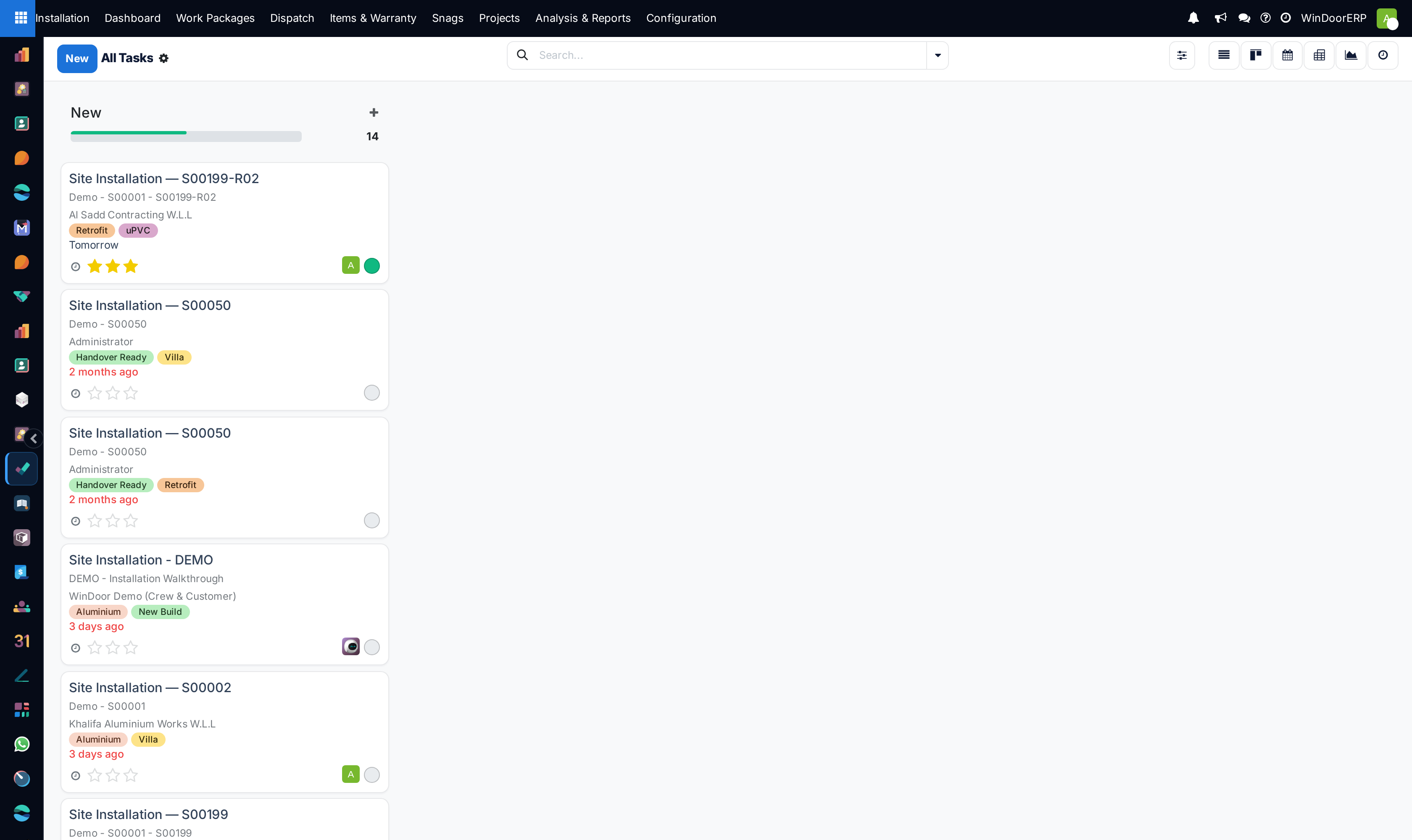Open the notifications bell
1412x840 pixels.
click(1193, 18)
